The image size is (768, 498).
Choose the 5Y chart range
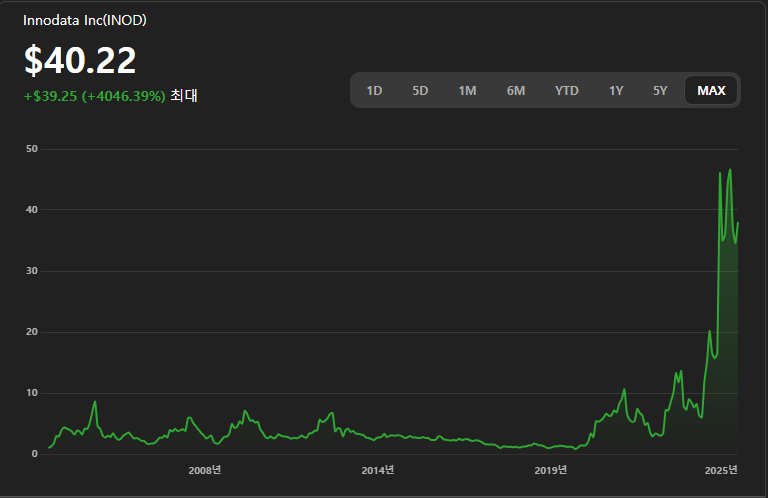click(x=660, y=91)
